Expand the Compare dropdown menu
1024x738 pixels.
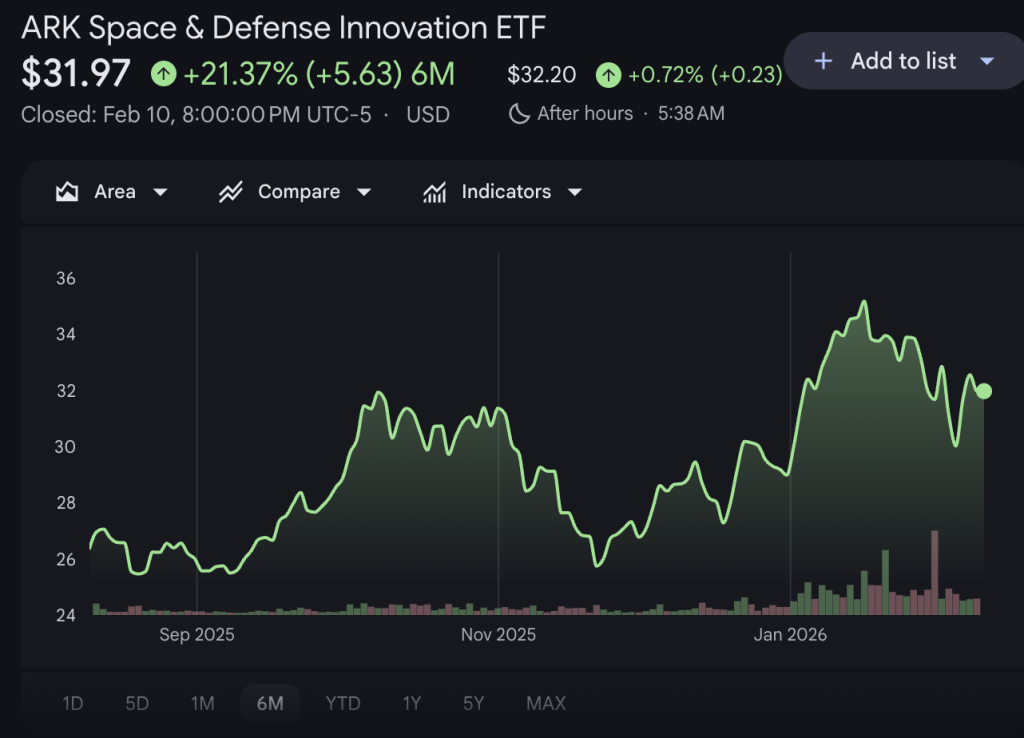364,191
